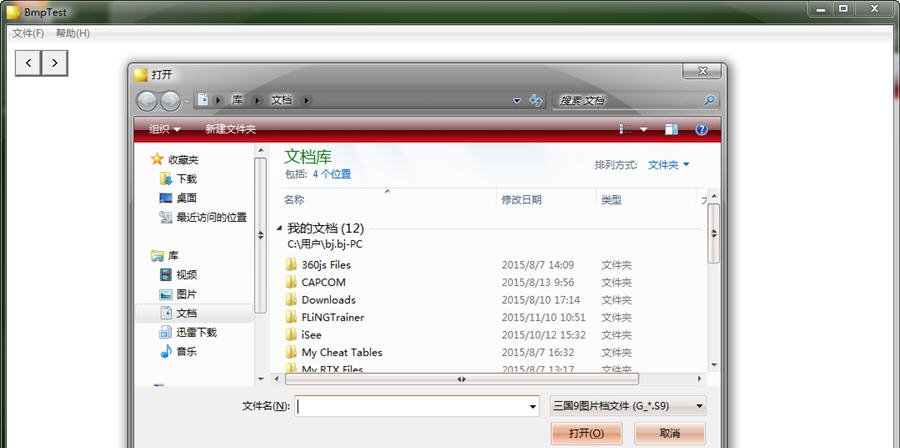Select the My Cheat Tables folder
Viewport: 900px width, 448px height.
pyautogui.click(x=342, y=352)
